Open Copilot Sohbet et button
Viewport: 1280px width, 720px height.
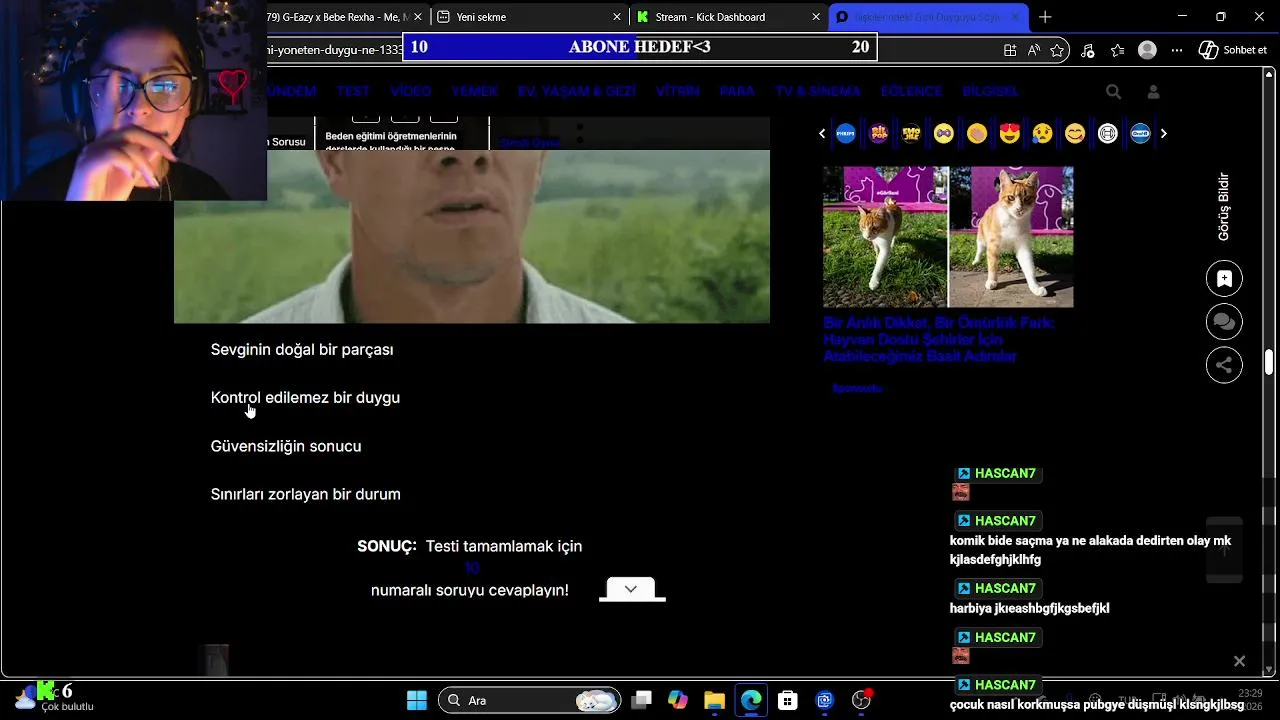click(x=1233, y=50)
